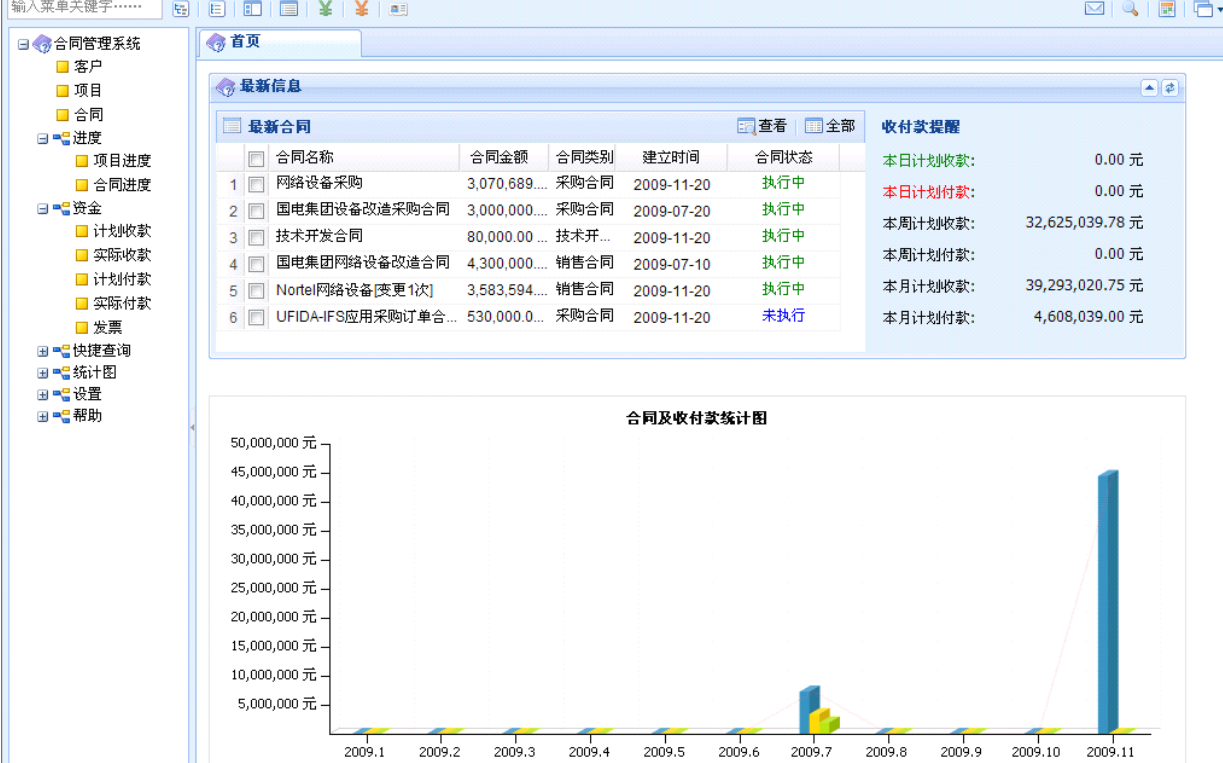The width and height of the screenshot is (1223, 763).
Task: Click the 80,000.00 amount cell
Action: pos(505,237)
